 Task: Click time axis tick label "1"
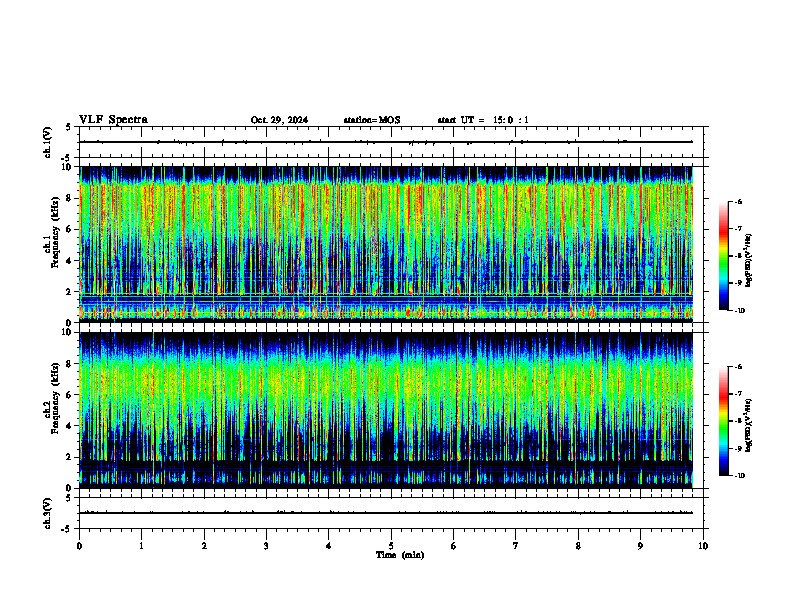141,546
